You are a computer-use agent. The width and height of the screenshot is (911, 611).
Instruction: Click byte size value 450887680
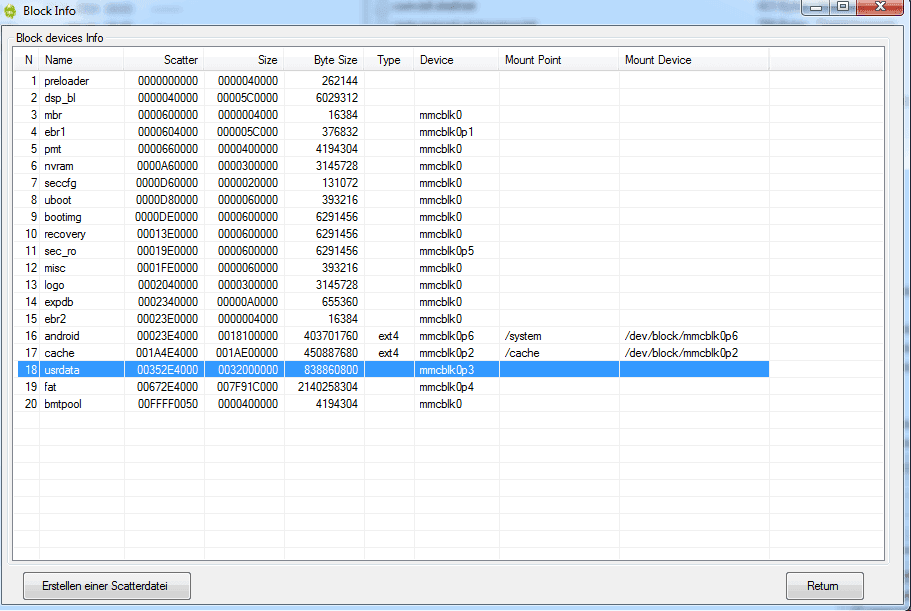tap(331, 353)
